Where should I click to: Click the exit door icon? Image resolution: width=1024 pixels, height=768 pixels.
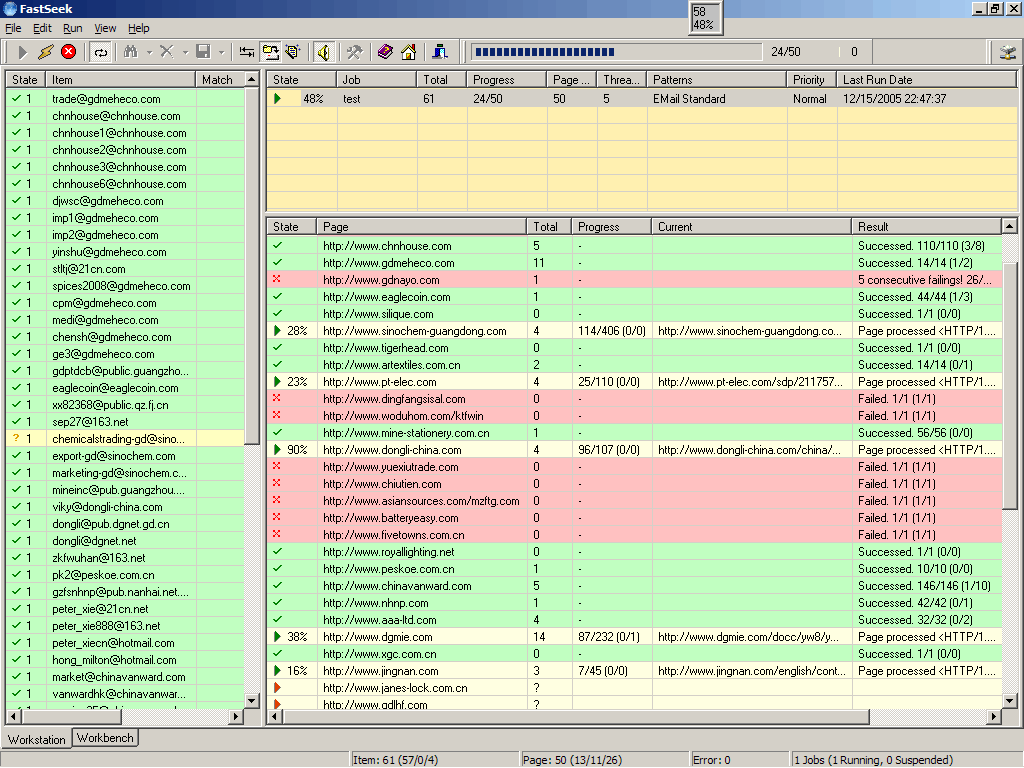[x=439, y=51]
